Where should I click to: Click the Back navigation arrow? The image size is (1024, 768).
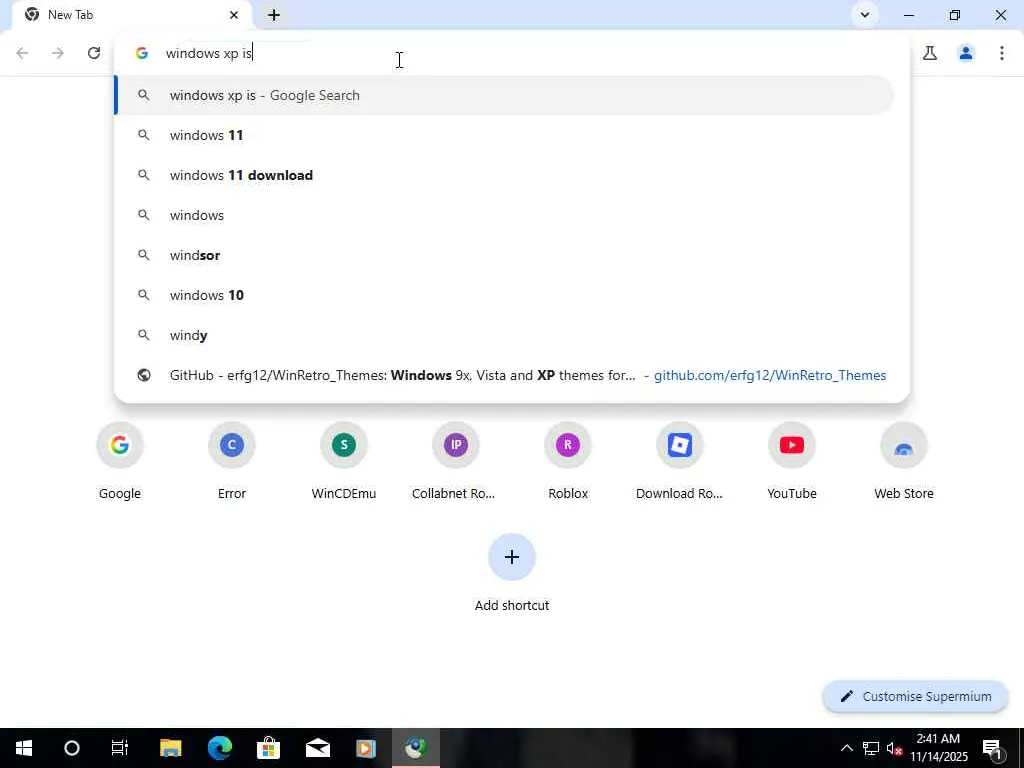tap(22, 53)
